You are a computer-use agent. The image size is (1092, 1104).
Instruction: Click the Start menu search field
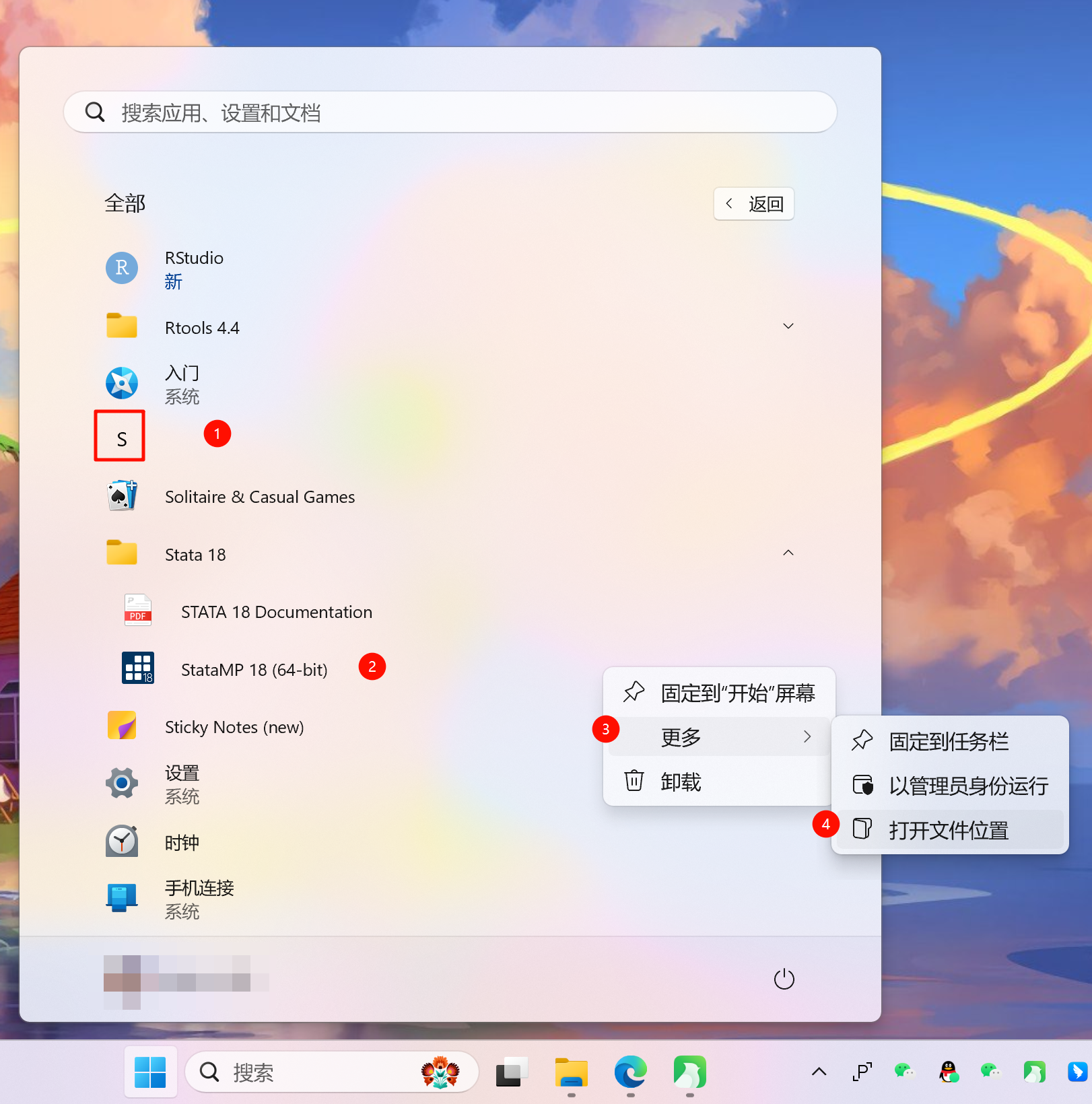(450, 112)
